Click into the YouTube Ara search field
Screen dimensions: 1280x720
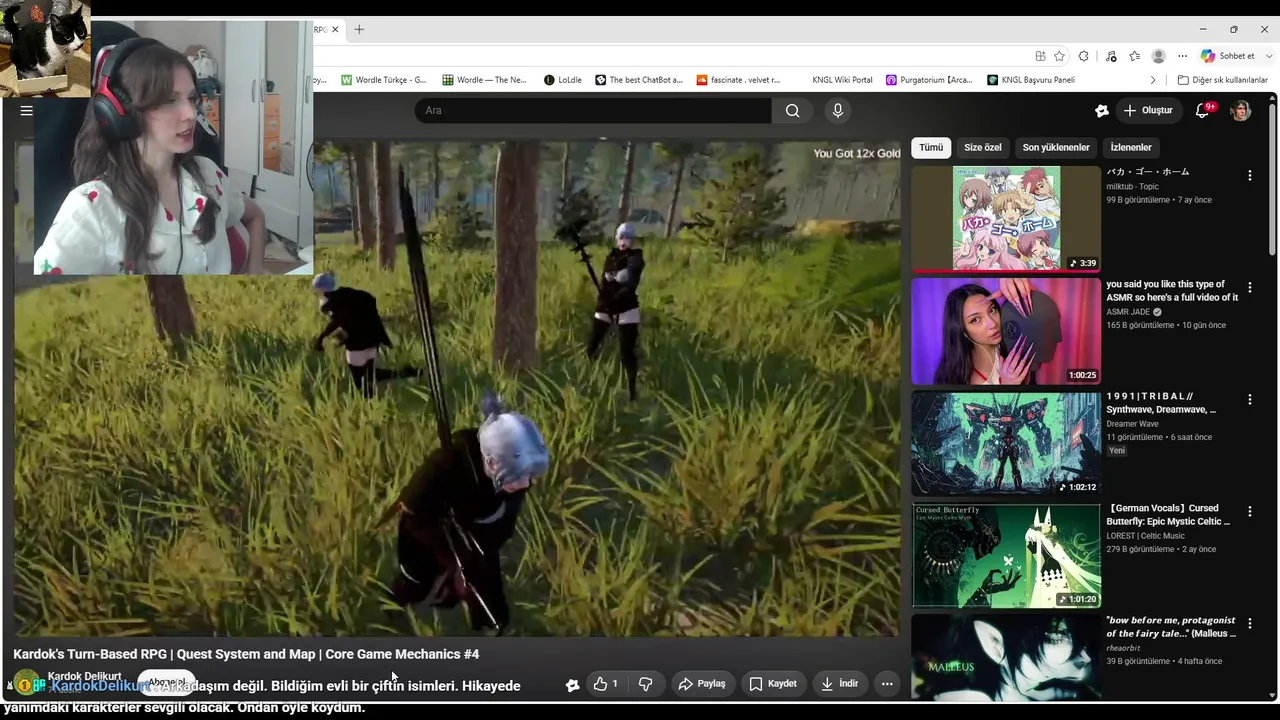coord(593,110)
